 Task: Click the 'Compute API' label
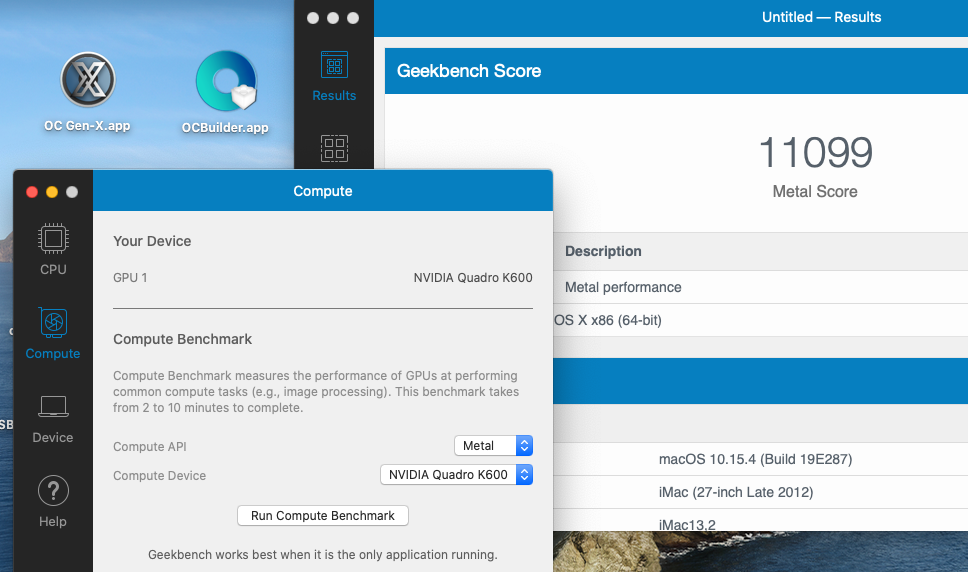tap(149, 447)
